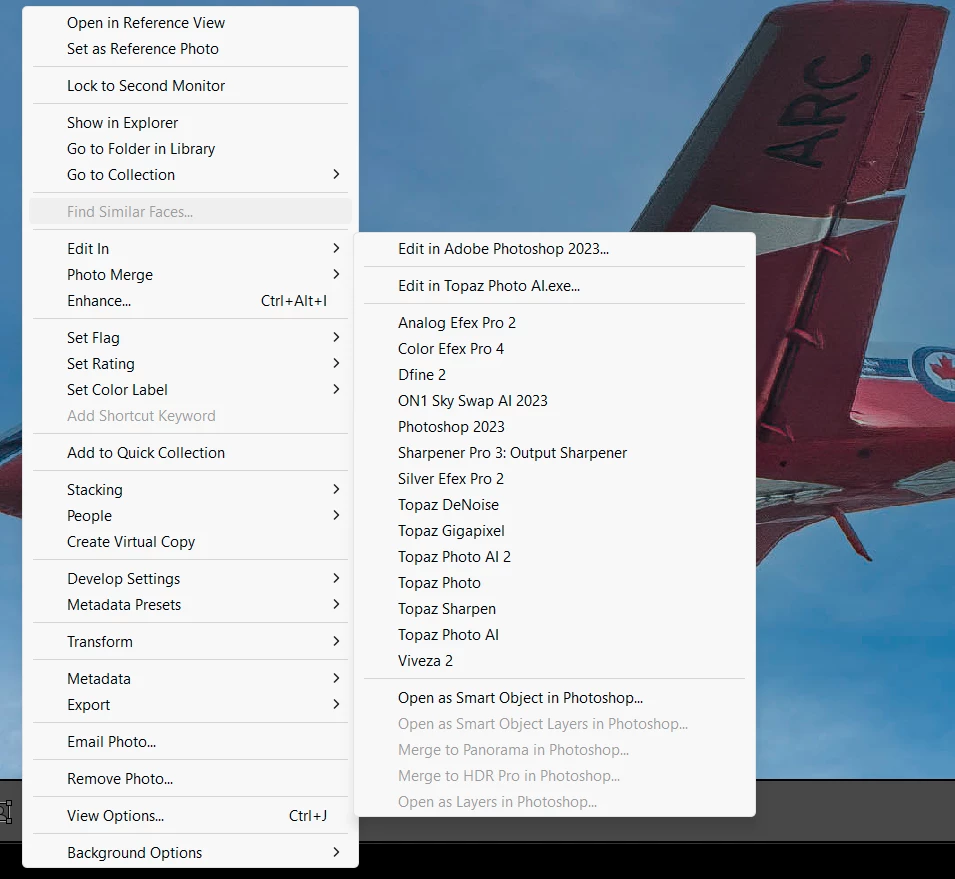Open the Metadata submenu
The width and height of the screenshot is (955, 879).
coord(190,679)
